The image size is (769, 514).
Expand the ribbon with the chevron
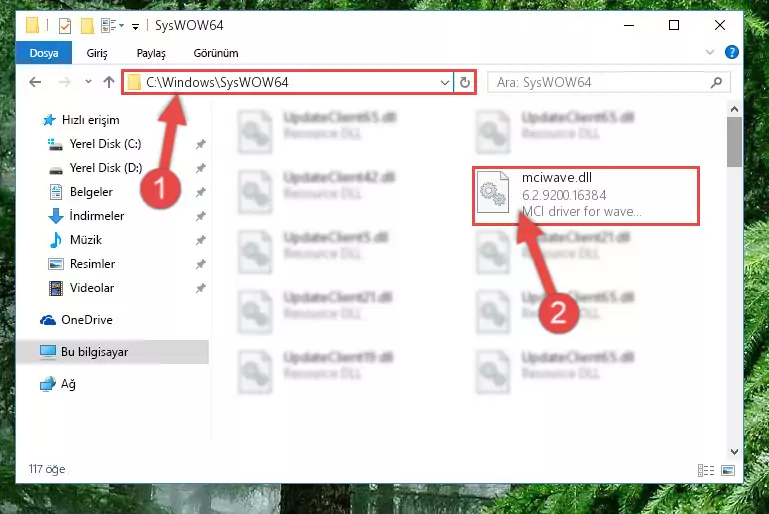[x=710, y=52]
